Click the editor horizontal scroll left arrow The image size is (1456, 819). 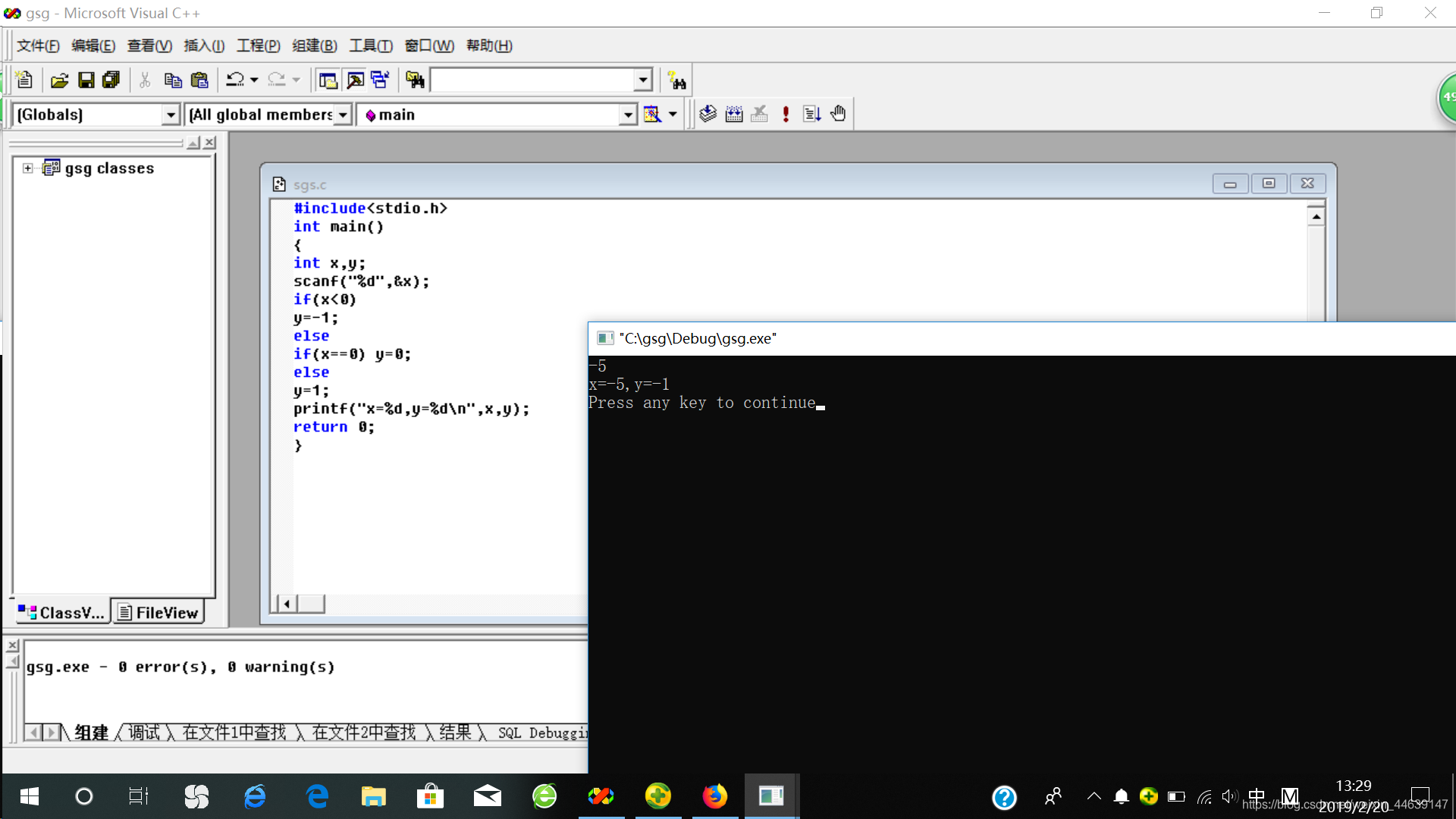pyautogui.click(x=286, y=604)
